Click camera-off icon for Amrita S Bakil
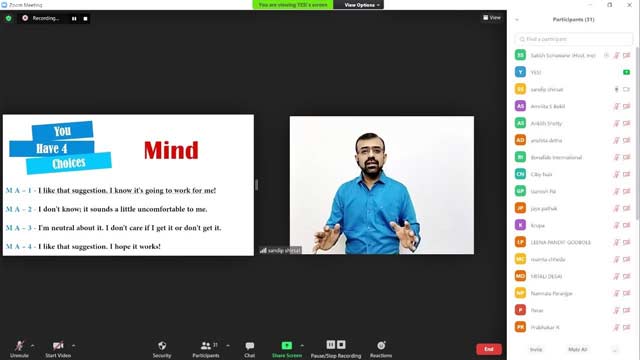The image size is (640, 360). pos(627,107)
